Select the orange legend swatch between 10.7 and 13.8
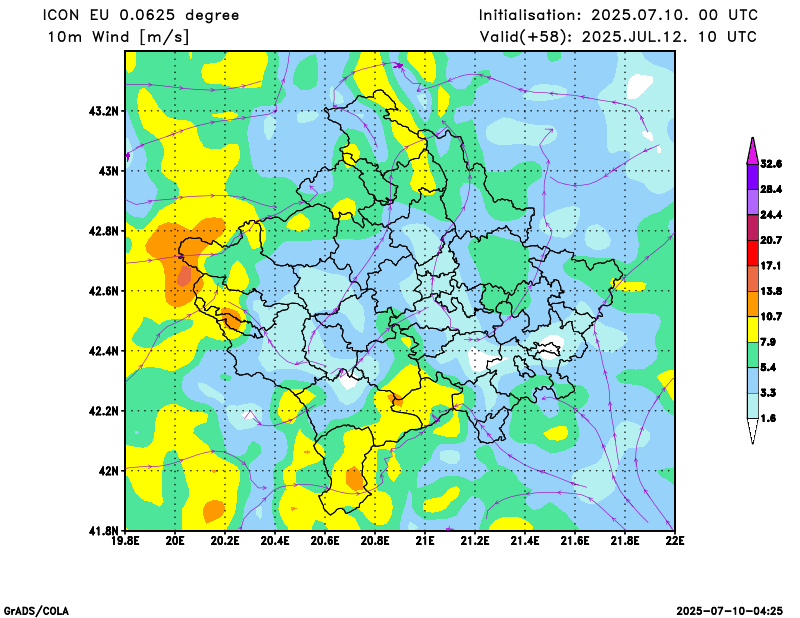The image size is (800, 618). tap(753, 304)
